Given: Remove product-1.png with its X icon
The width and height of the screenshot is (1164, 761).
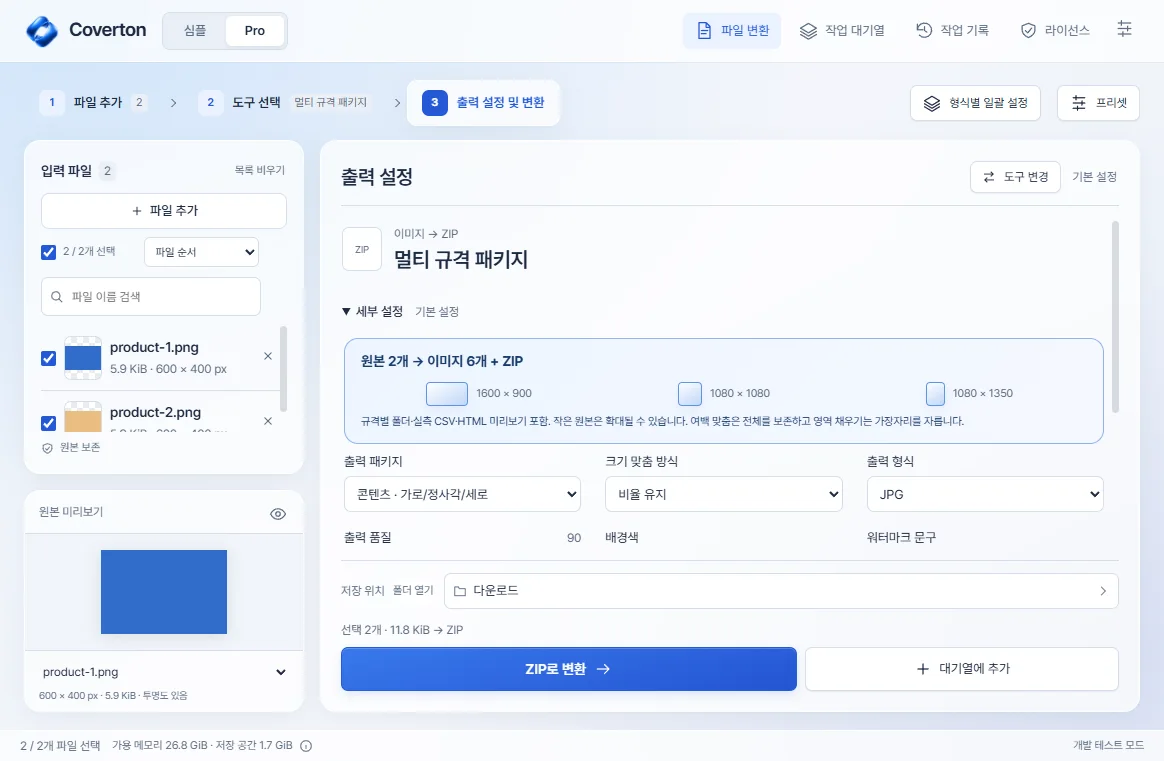Looking at the screenshot, I should point(268,356).
